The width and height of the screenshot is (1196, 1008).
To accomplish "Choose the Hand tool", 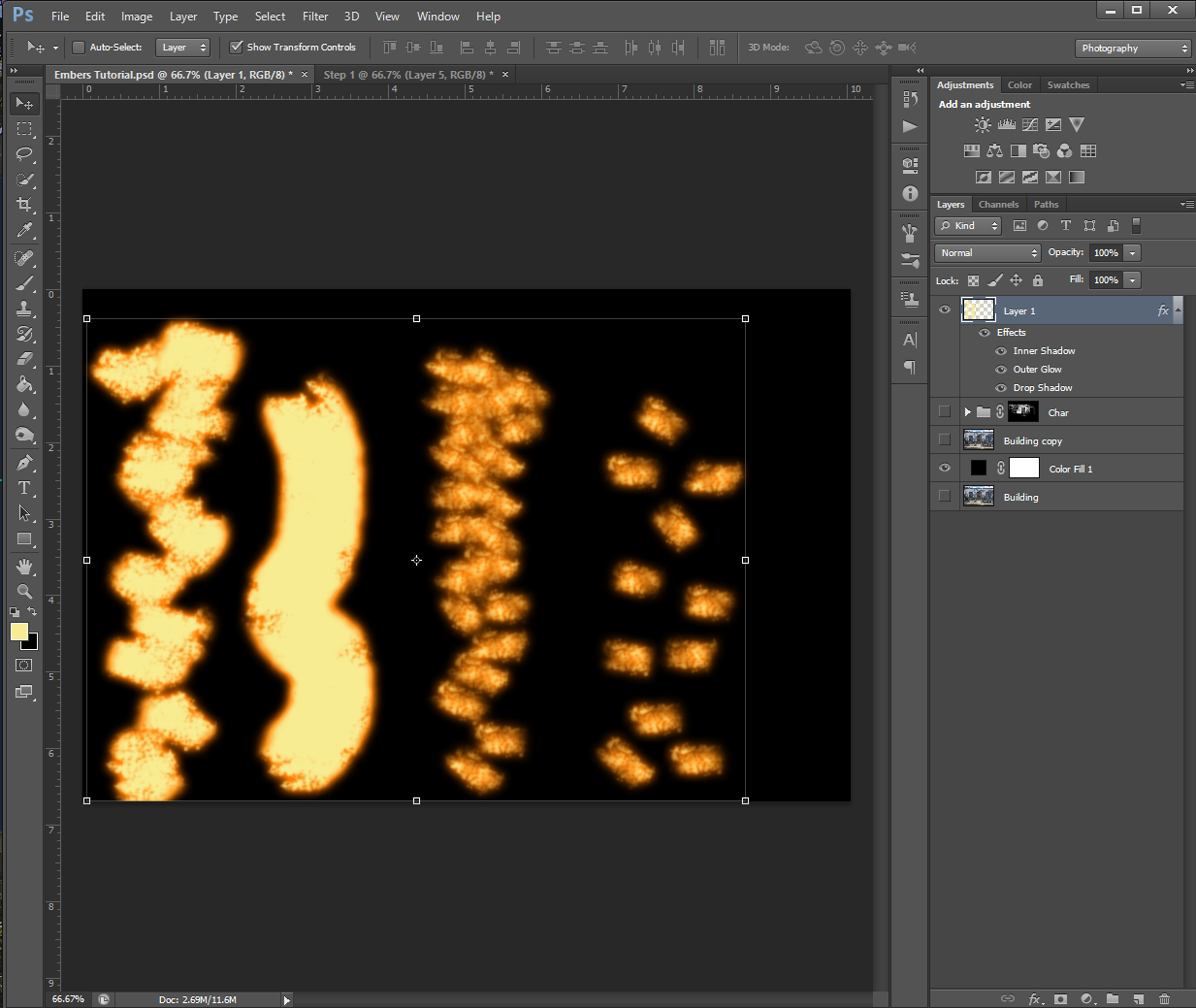I will pos(24,566).
